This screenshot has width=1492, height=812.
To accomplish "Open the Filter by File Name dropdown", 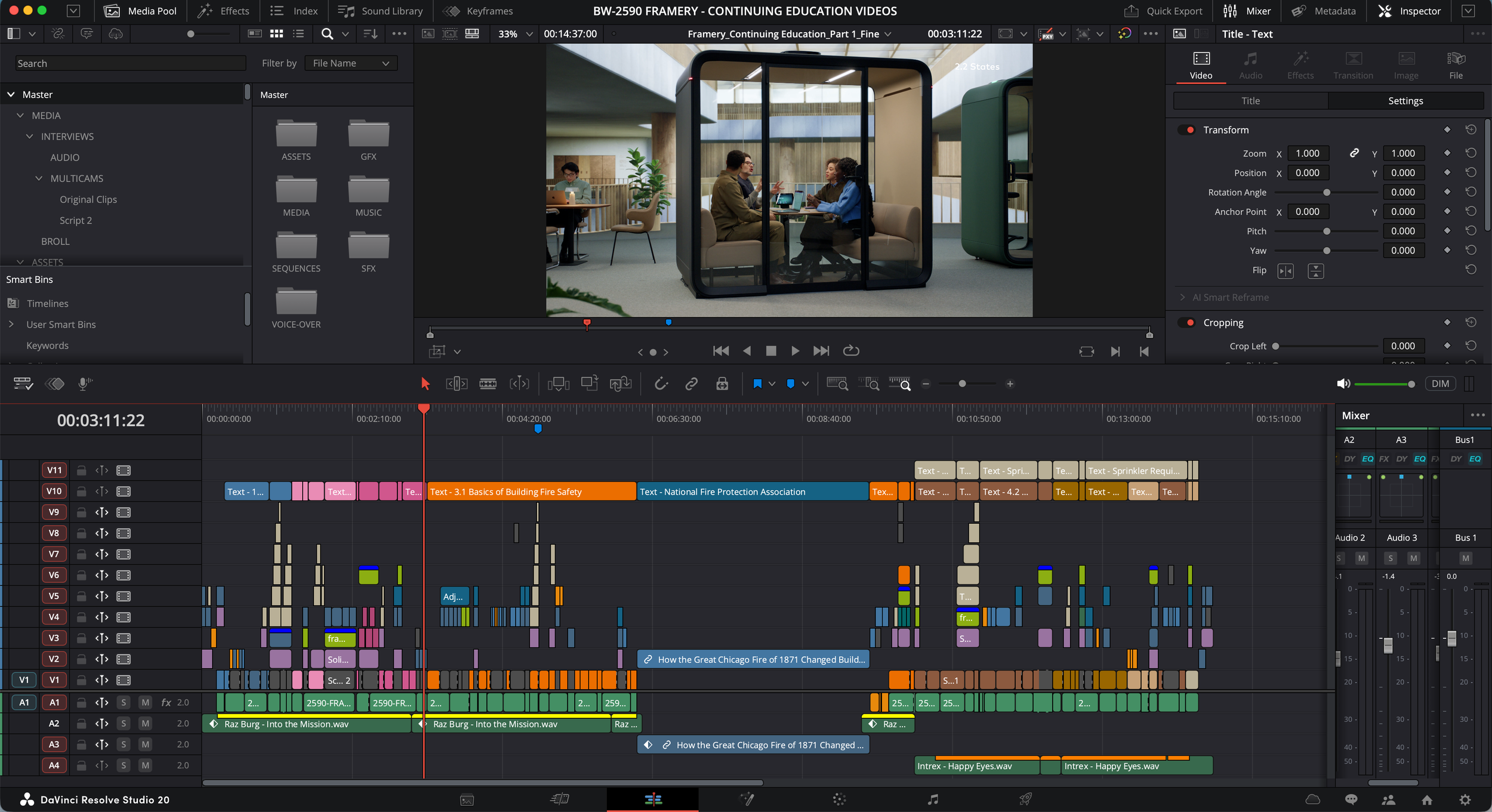I will tap(351, 63).
